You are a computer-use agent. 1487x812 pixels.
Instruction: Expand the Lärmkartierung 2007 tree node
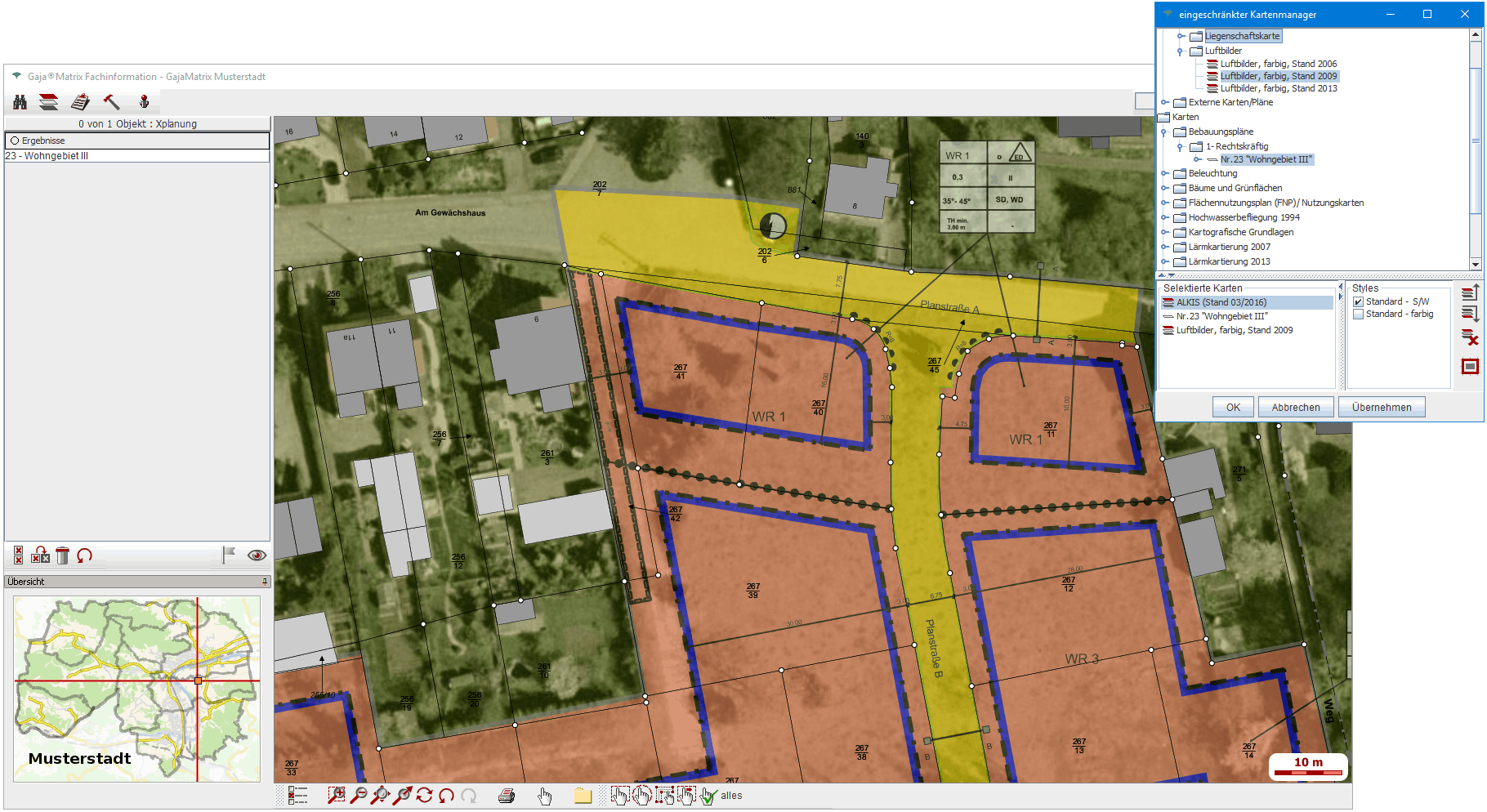coord(1165,248)
